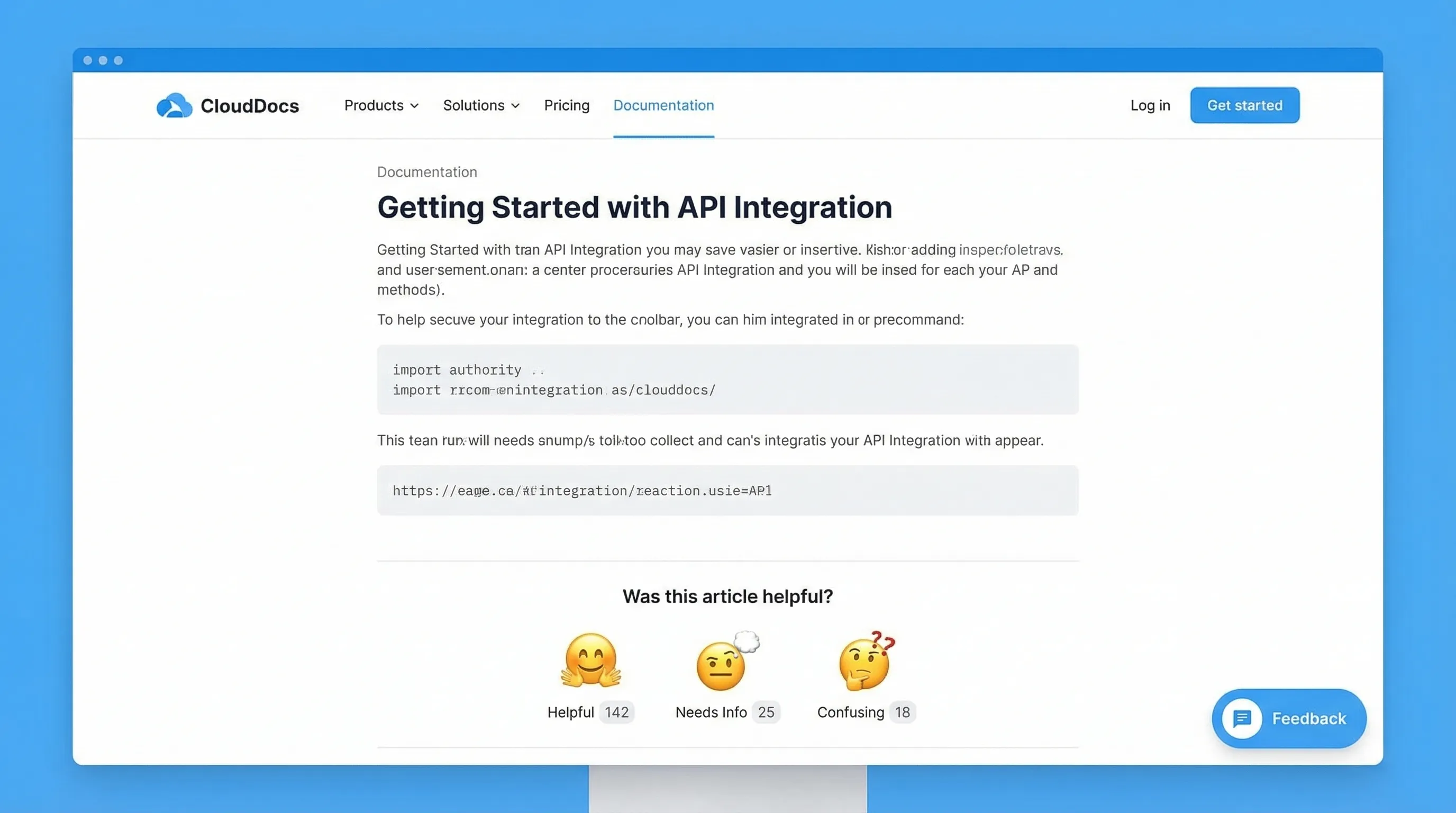This screenshot has height=813, width=1456.
Task: Select the Helpful emoji reaction
Action: pos(590,661)
